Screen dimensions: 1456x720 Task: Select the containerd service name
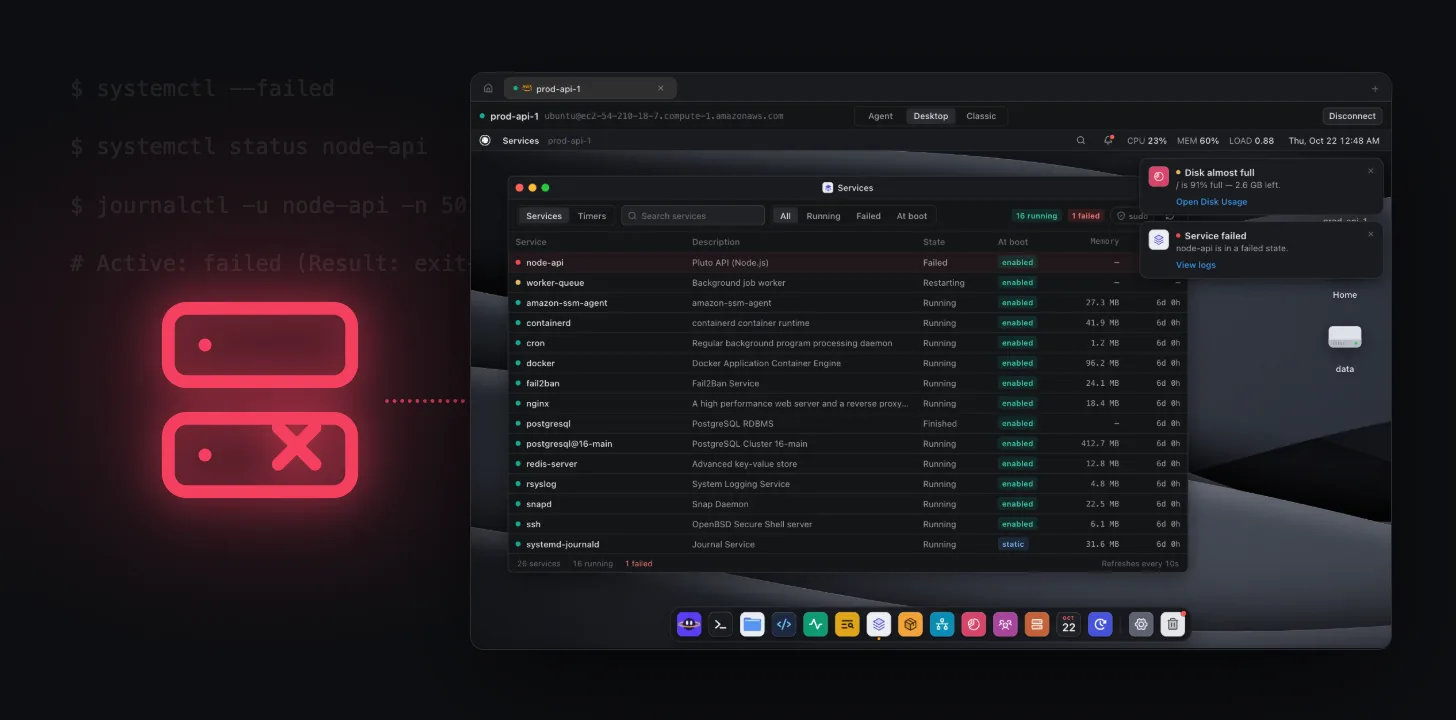pyautogui.click(x=548, y=323)
